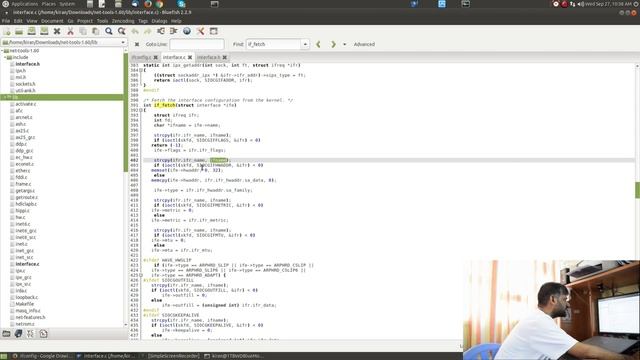This screenshot has width=640, height=360.
Task: Open the bookmarks sidebar tab icon
Action: tap(18, 334)
